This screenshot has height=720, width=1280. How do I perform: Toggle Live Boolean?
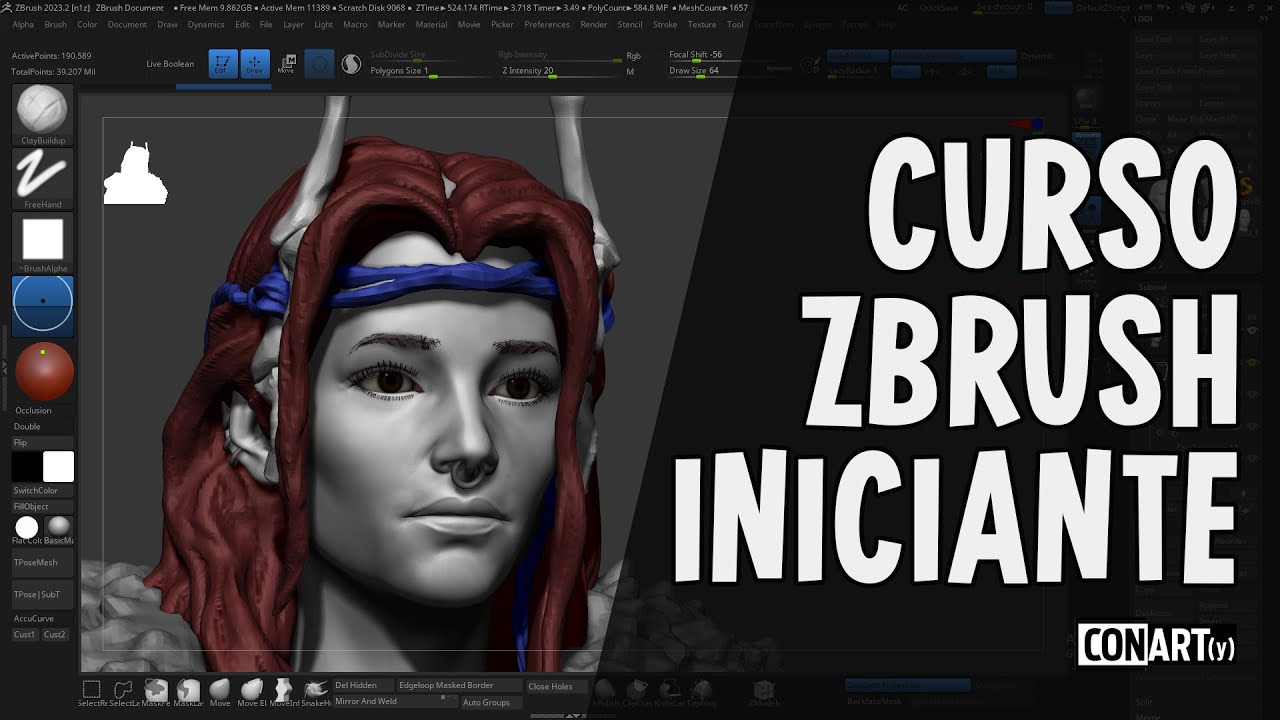170,64
